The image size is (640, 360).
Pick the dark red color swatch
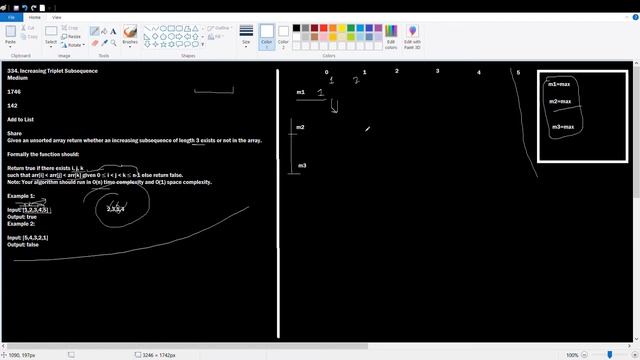point(315,28)
